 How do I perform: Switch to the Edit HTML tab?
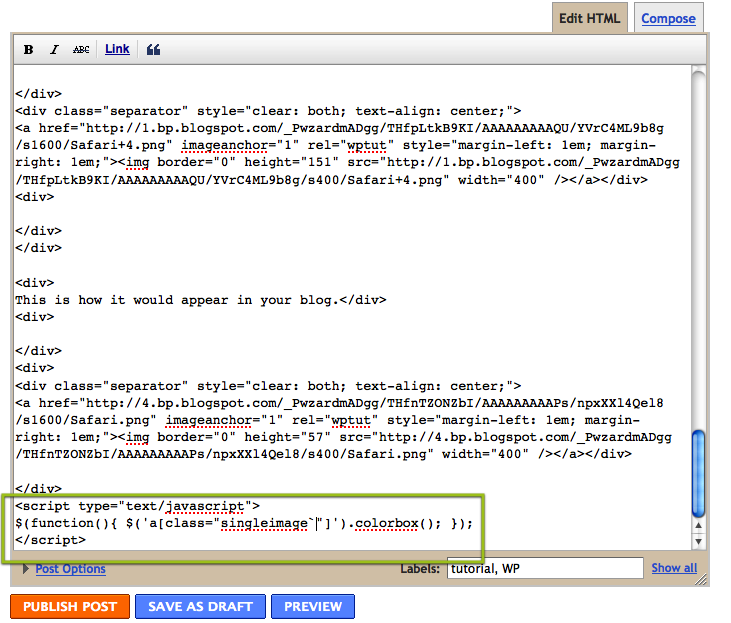[590, 18]
